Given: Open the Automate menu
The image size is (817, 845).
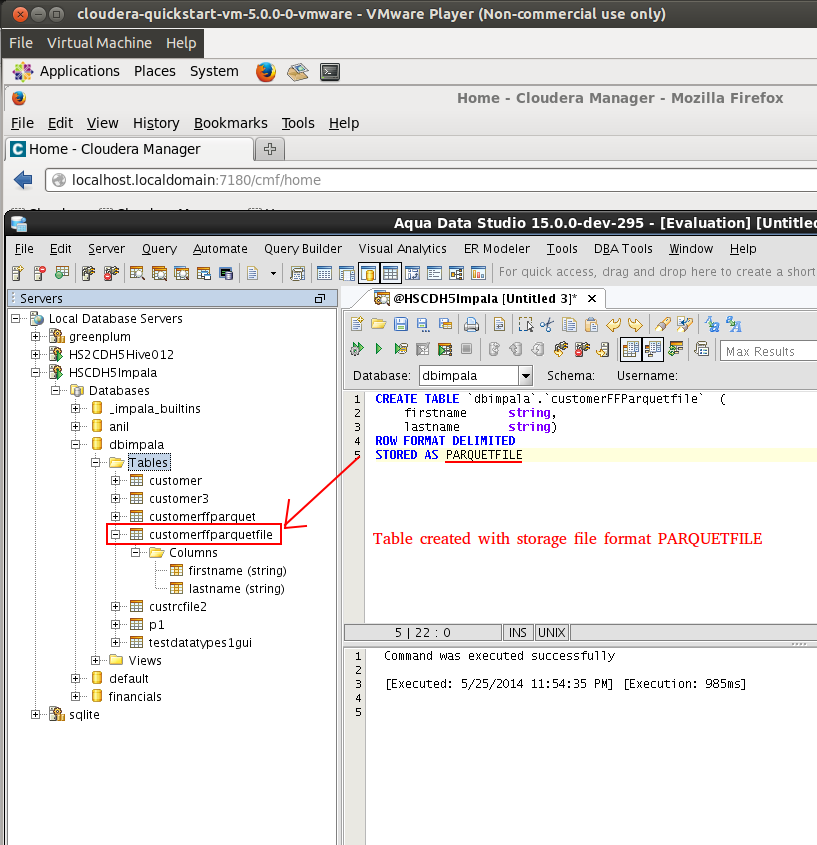Looking at the screenshot, I should (220, 249).
